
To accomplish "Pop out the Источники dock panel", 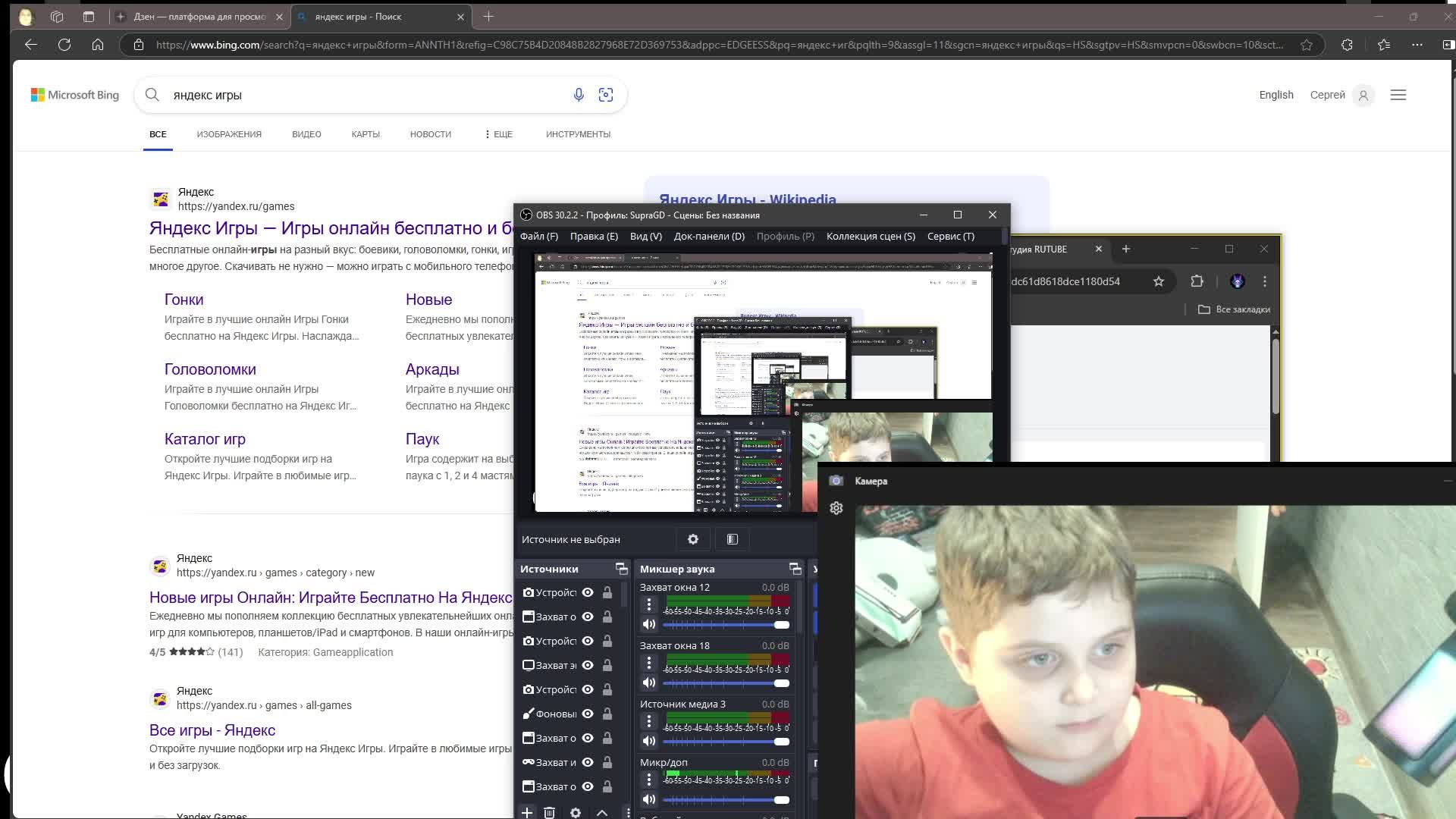I will 622,569.
